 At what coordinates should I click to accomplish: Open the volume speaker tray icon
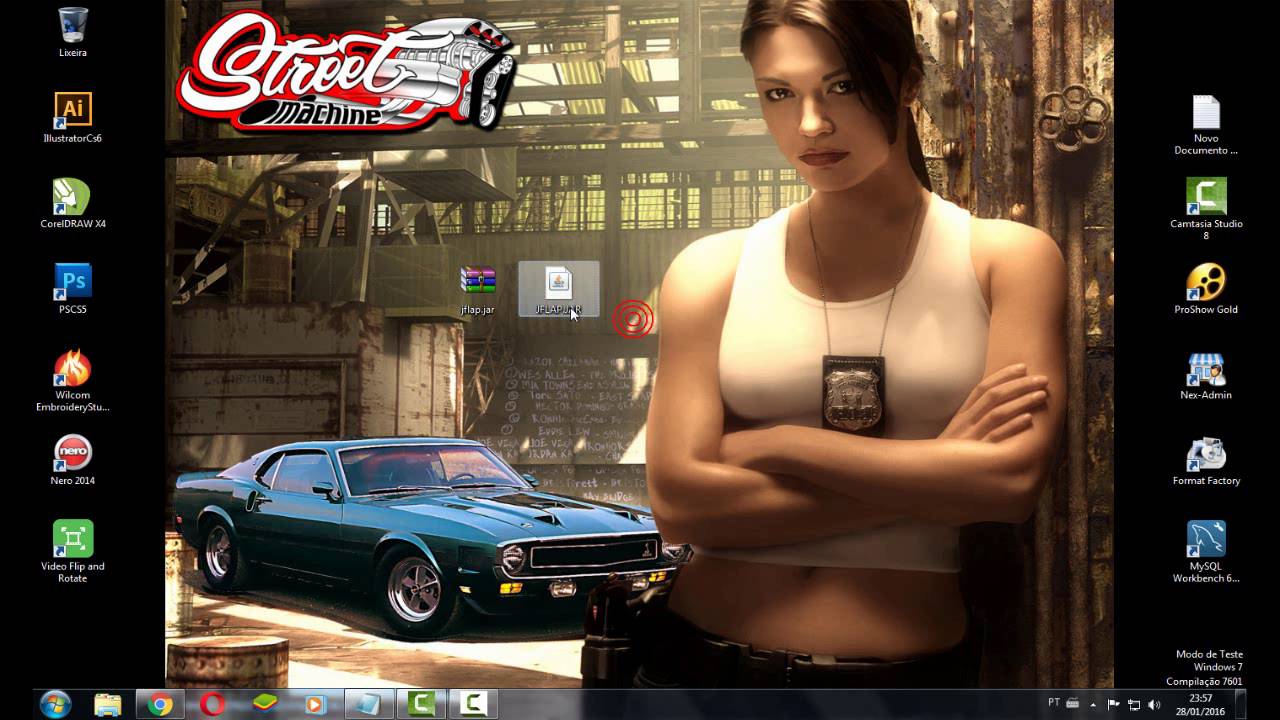click(1155, 704)
